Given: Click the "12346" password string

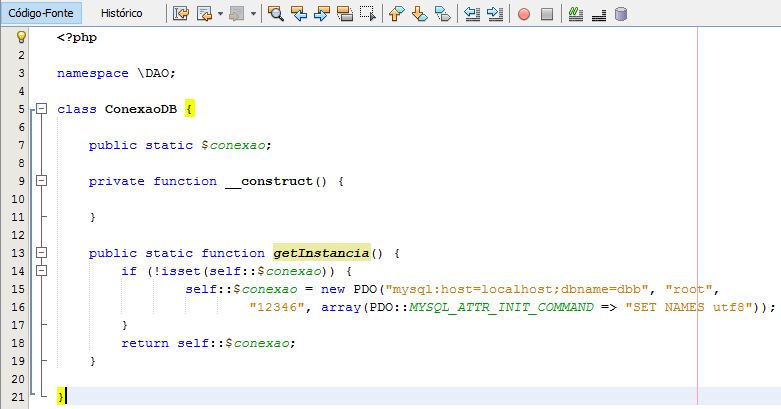Looking at the screenshot, I should tap(277, 307).
